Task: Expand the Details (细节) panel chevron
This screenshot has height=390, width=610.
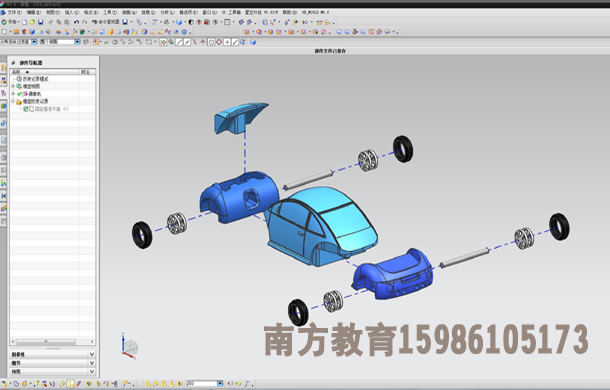Action: click(x=91, y=363)
